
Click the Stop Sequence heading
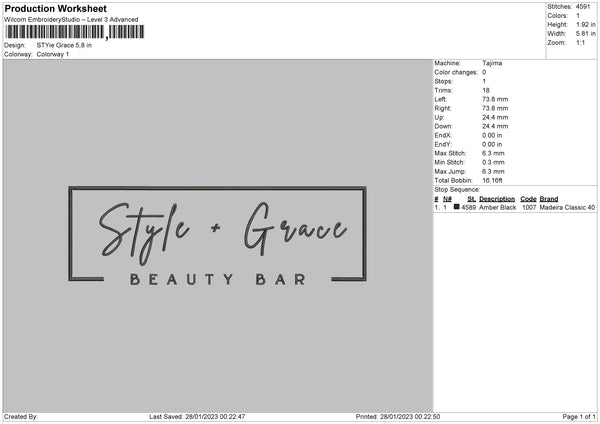point(457,189)
